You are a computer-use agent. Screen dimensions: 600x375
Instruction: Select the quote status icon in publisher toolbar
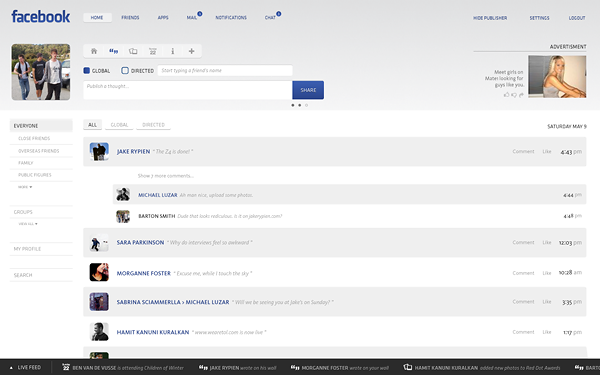114,51
